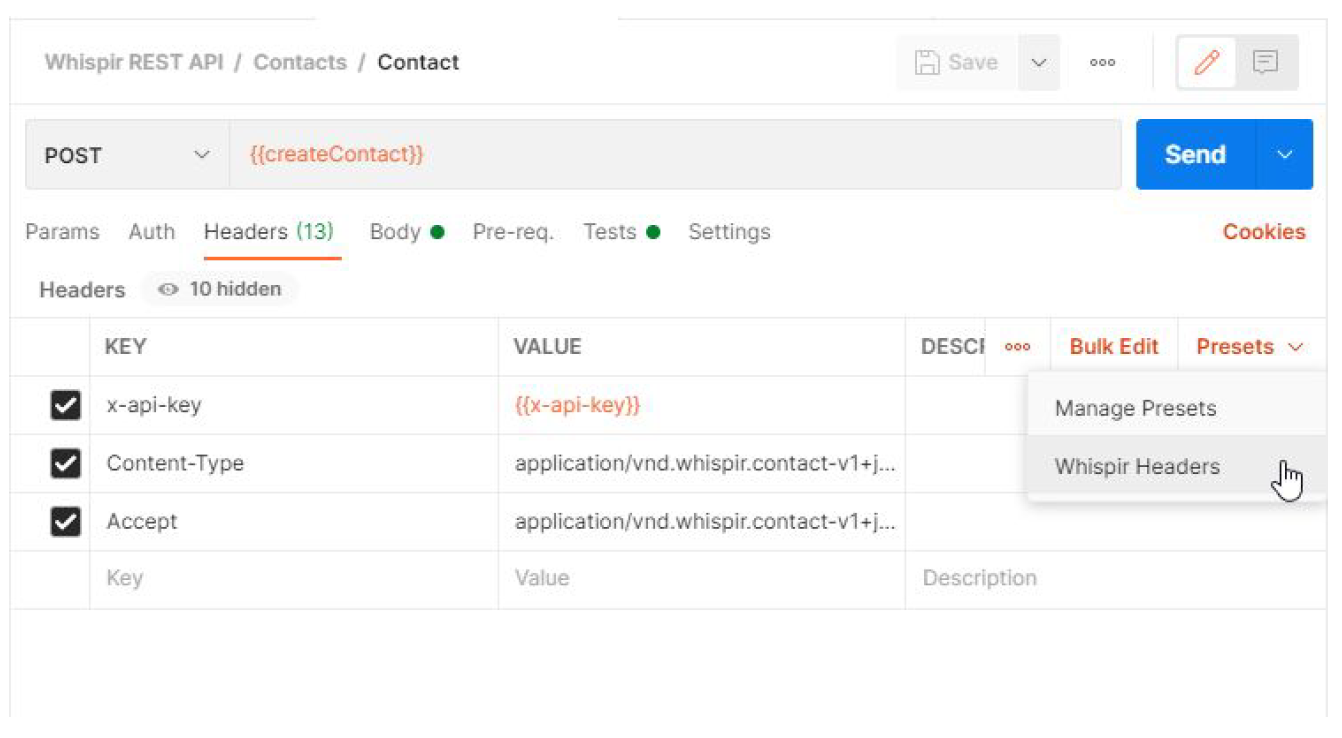The height and width of the screenshot is (738, 1342).
Task: Switch to the Body tab
Action: point(396,232)
